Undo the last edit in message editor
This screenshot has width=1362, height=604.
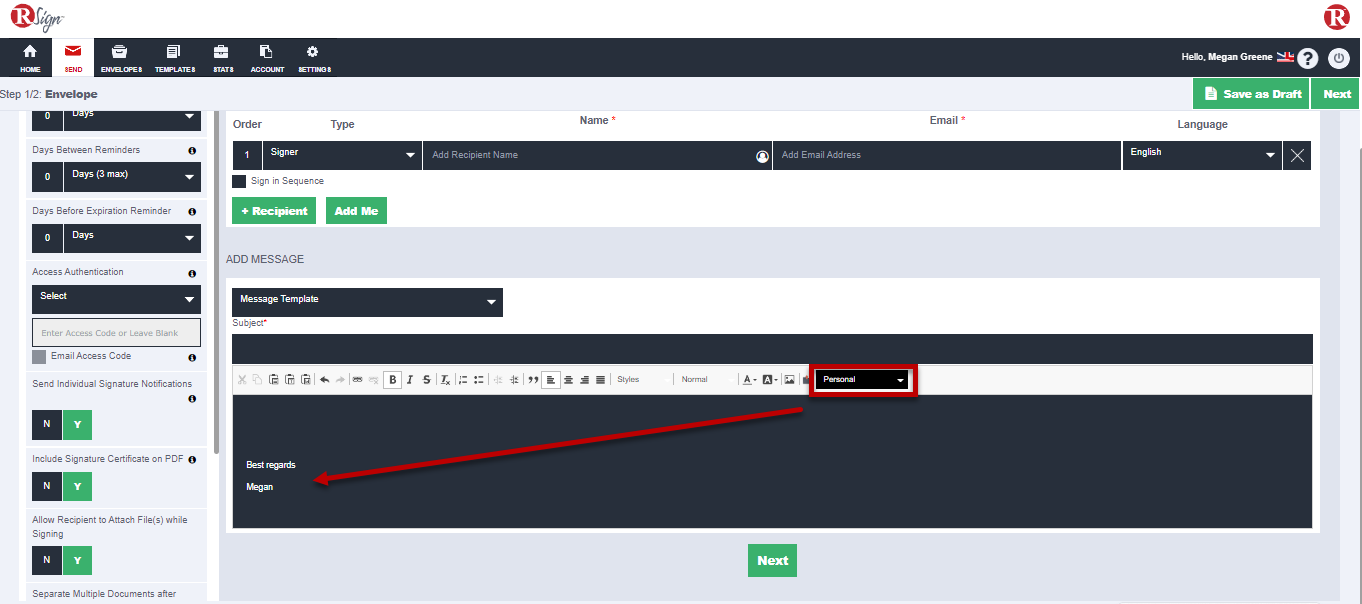[324, 379]
